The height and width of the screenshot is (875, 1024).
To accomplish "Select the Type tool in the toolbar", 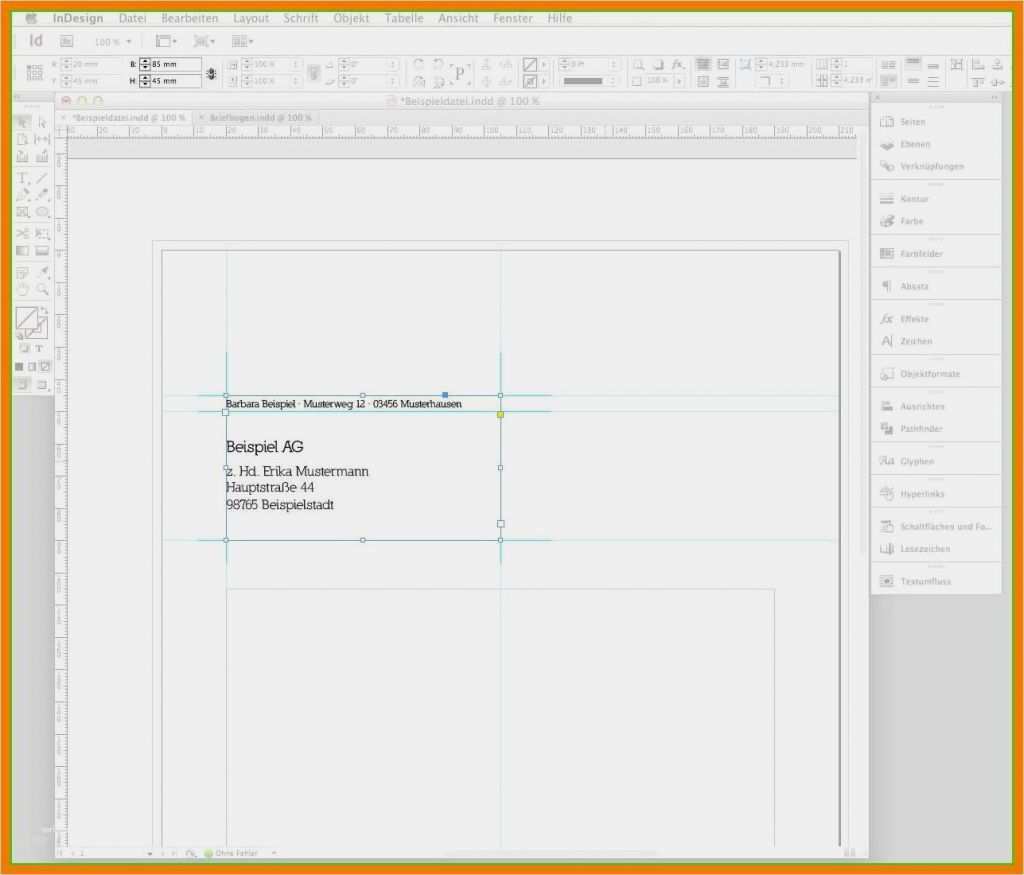I will click(22, 176).
